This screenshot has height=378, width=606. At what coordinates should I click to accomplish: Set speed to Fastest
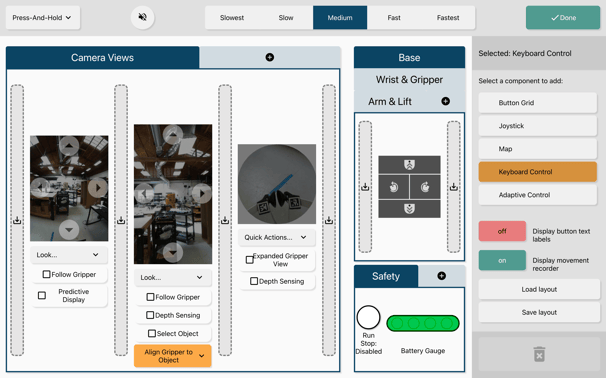448,17
